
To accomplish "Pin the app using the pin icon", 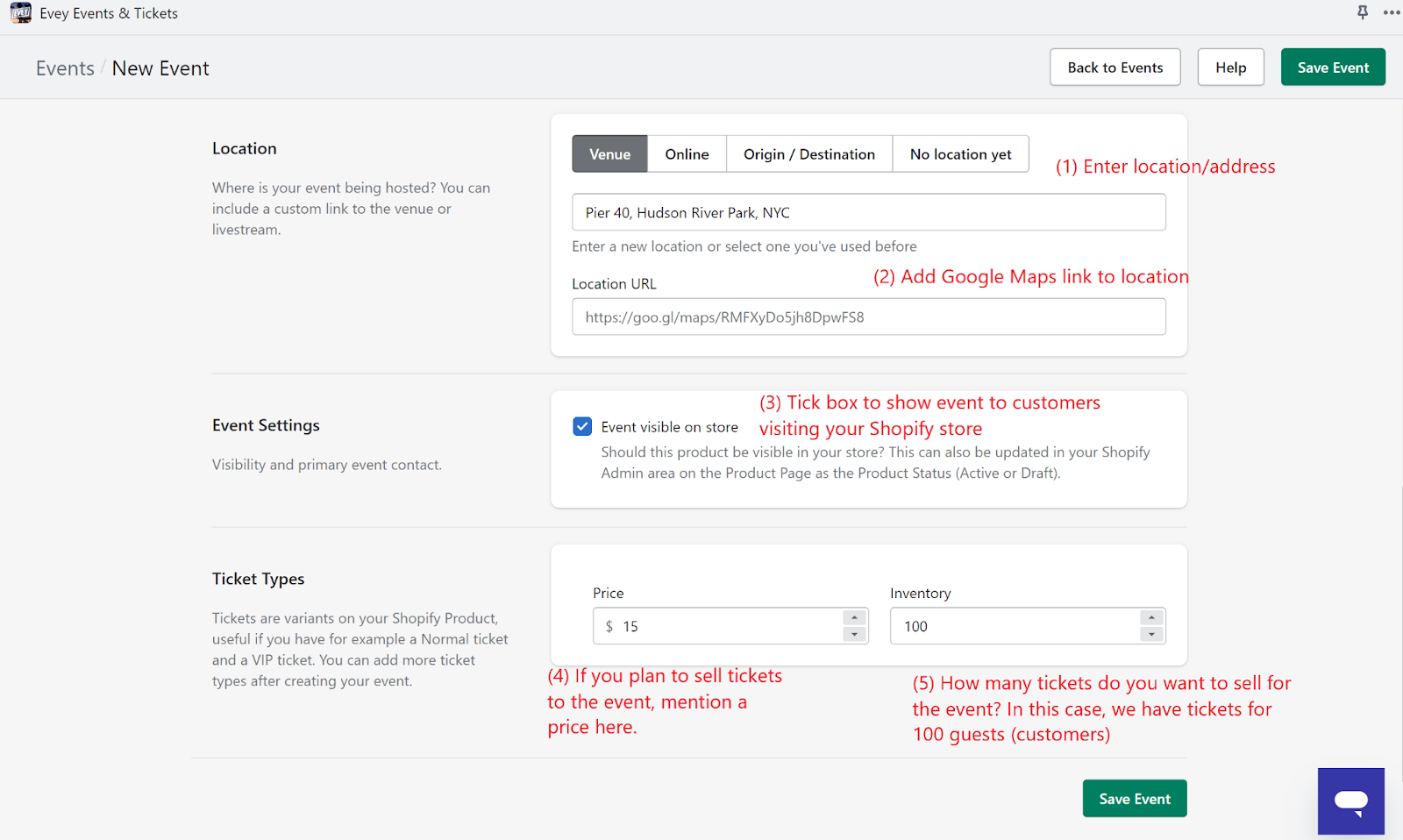I will tap(1363, 12).
